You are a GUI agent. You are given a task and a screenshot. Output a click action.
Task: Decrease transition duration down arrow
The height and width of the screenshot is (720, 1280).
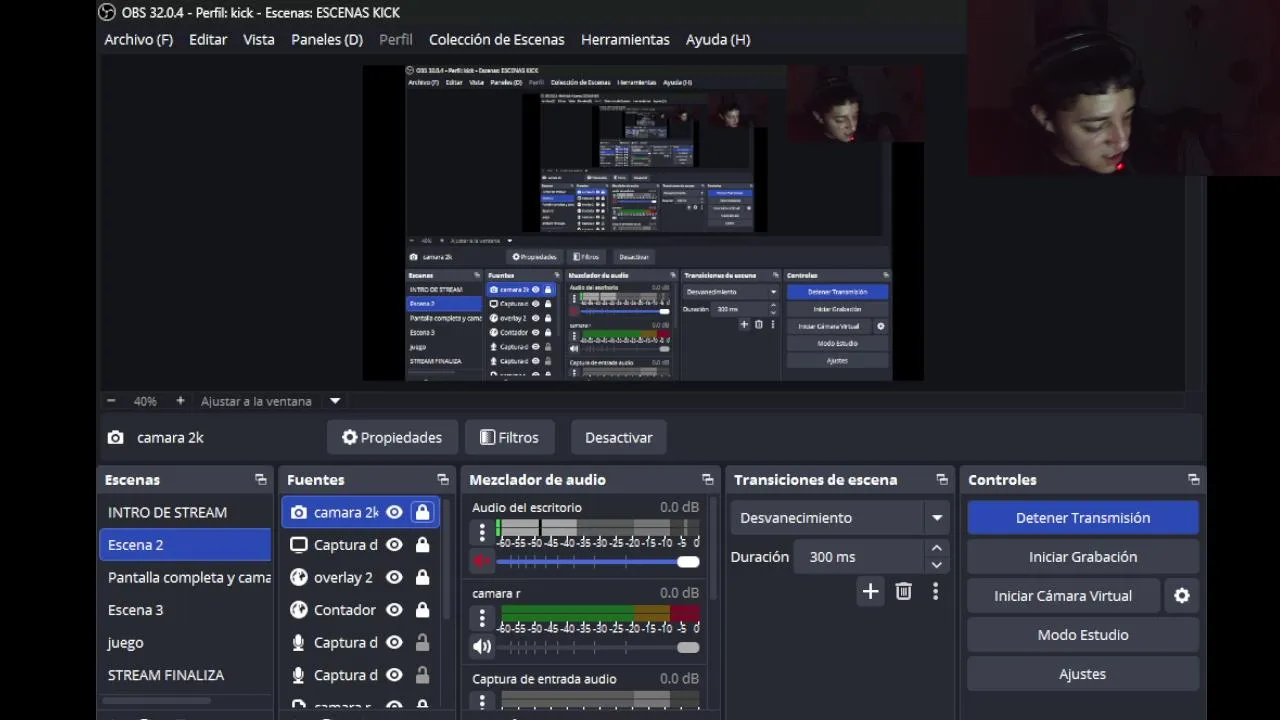click(936, 565)
